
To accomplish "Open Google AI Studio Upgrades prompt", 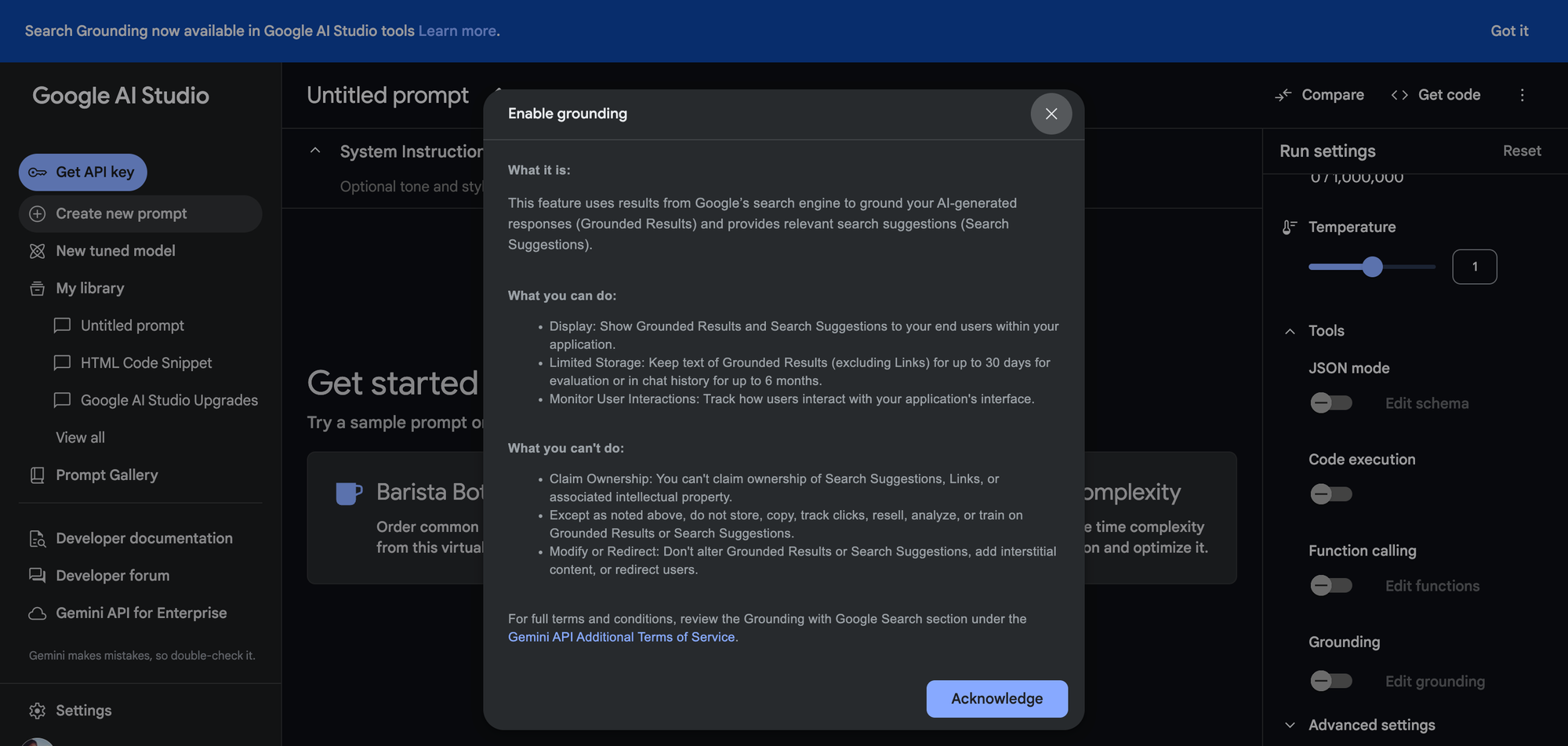I will point(169,400).
